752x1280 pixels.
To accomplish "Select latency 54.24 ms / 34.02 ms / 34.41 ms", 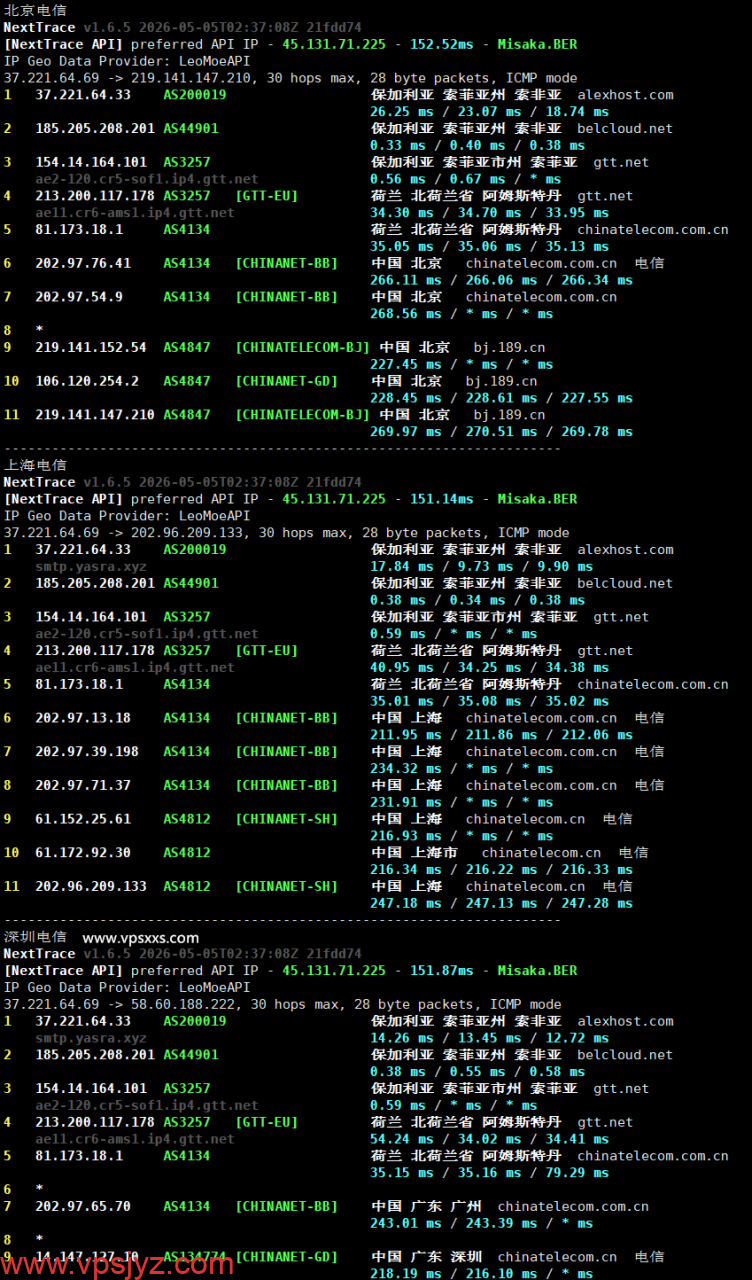I will pyautogui.click(x=489, y=1139).
